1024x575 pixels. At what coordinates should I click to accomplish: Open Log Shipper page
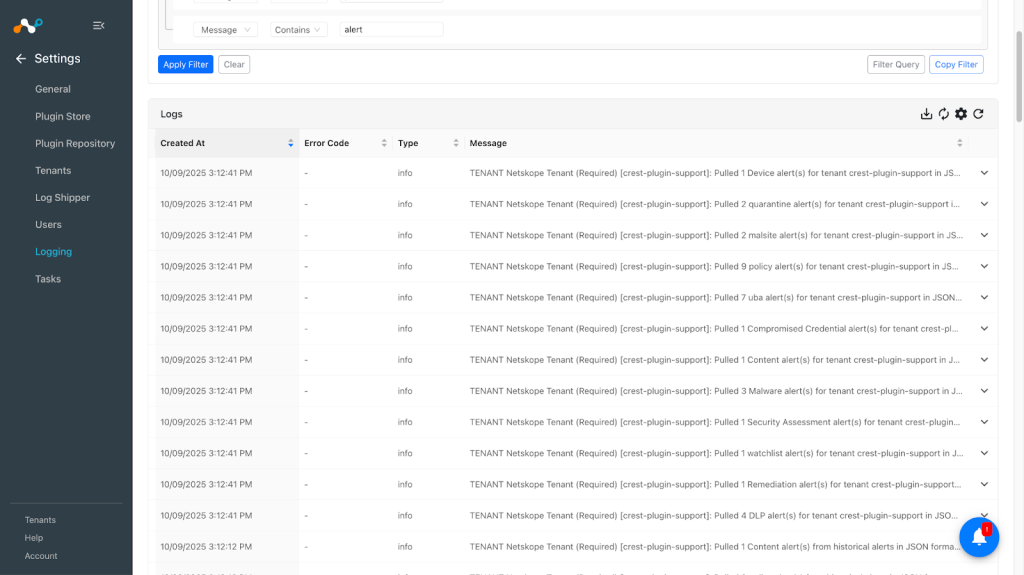63,197
